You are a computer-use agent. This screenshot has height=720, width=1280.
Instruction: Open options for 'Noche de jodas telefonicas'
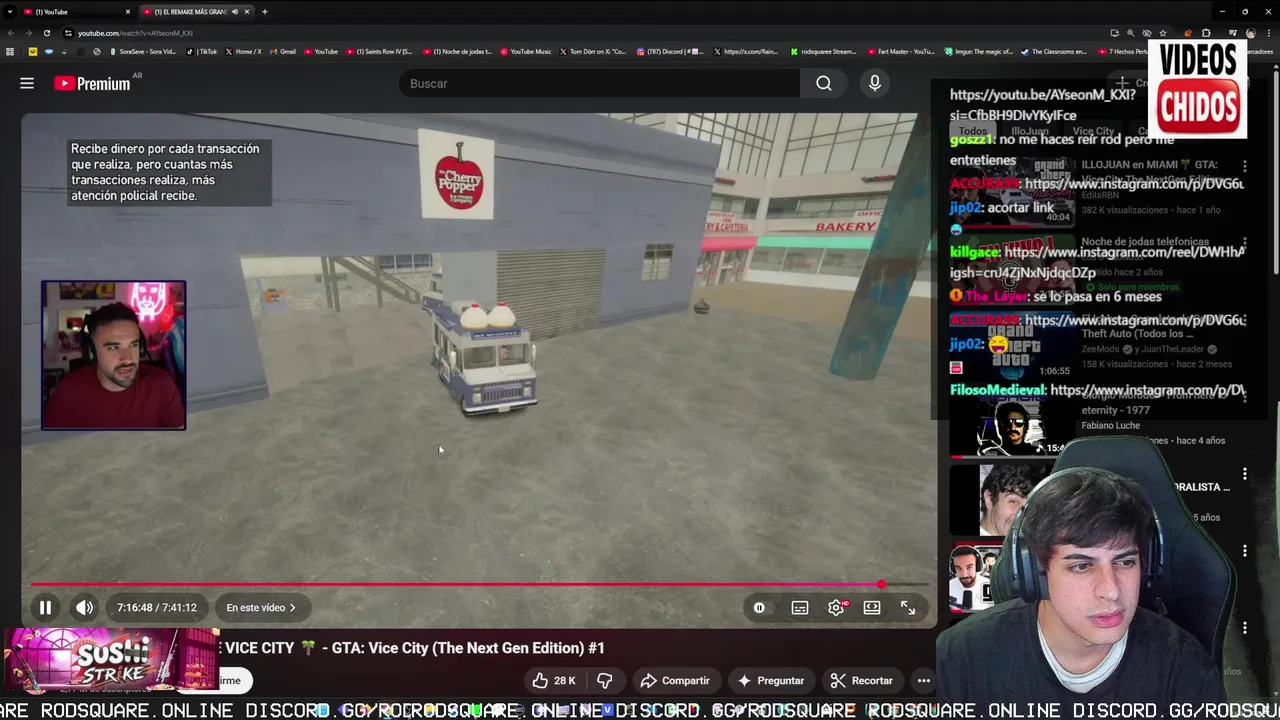point(1245,243)
